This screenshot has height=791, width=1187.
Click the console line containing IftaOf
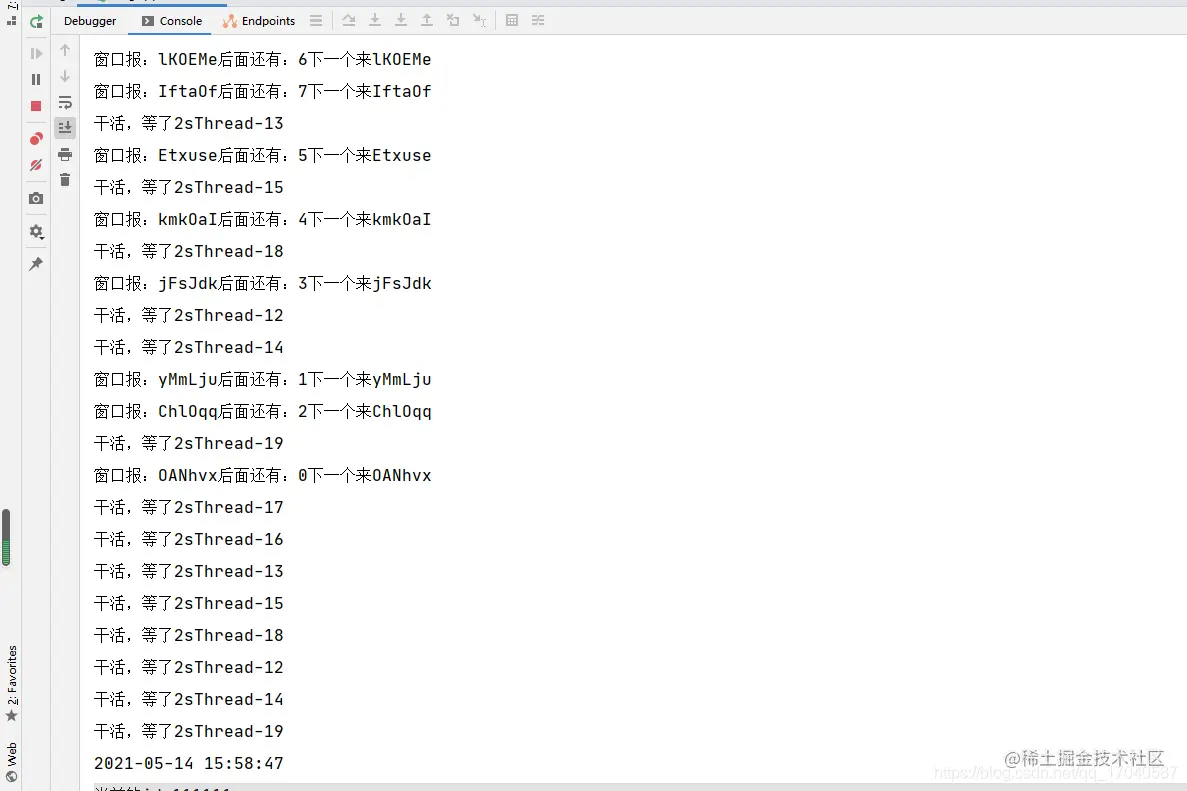click(x=262, y=91)
